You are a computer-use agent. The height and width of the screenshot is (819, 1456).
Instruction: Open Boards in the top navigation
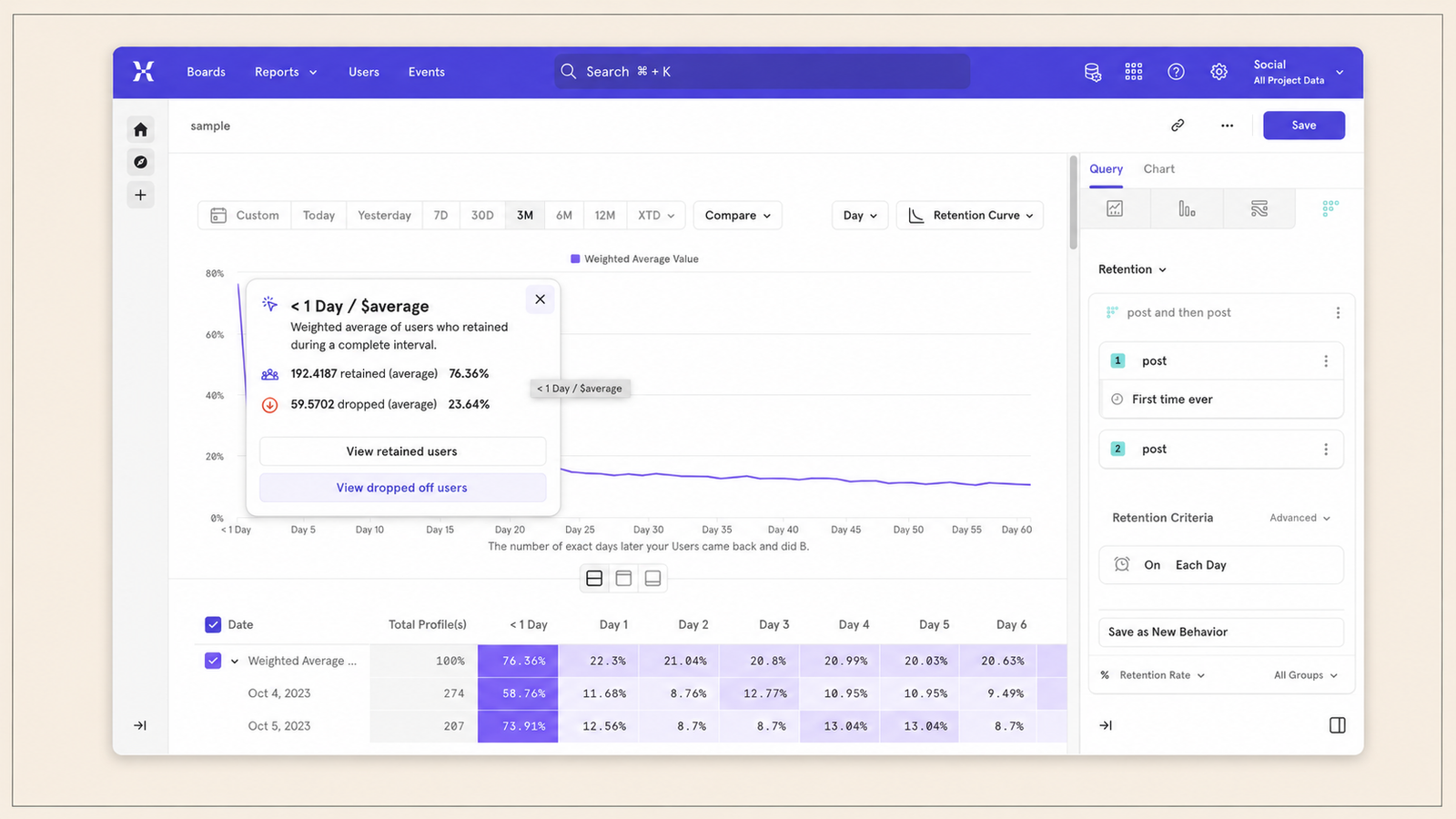point(207,72)
